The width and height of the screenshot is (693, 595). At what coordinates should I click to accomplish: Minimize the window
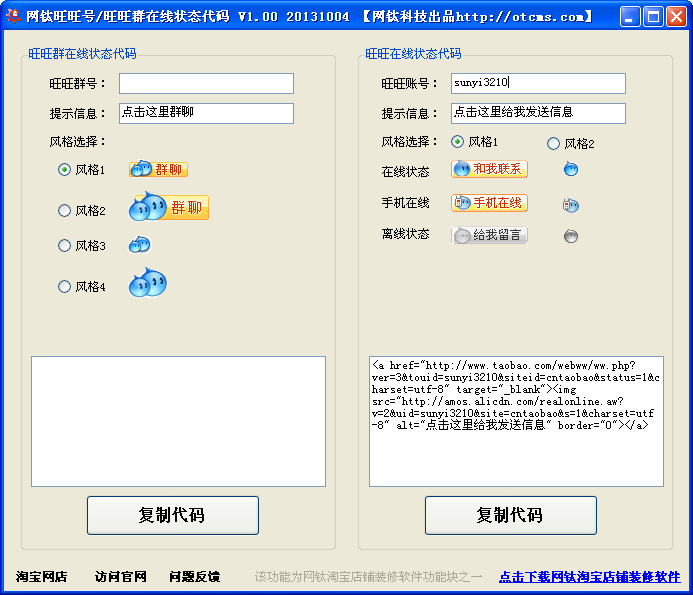pos(630,17)
